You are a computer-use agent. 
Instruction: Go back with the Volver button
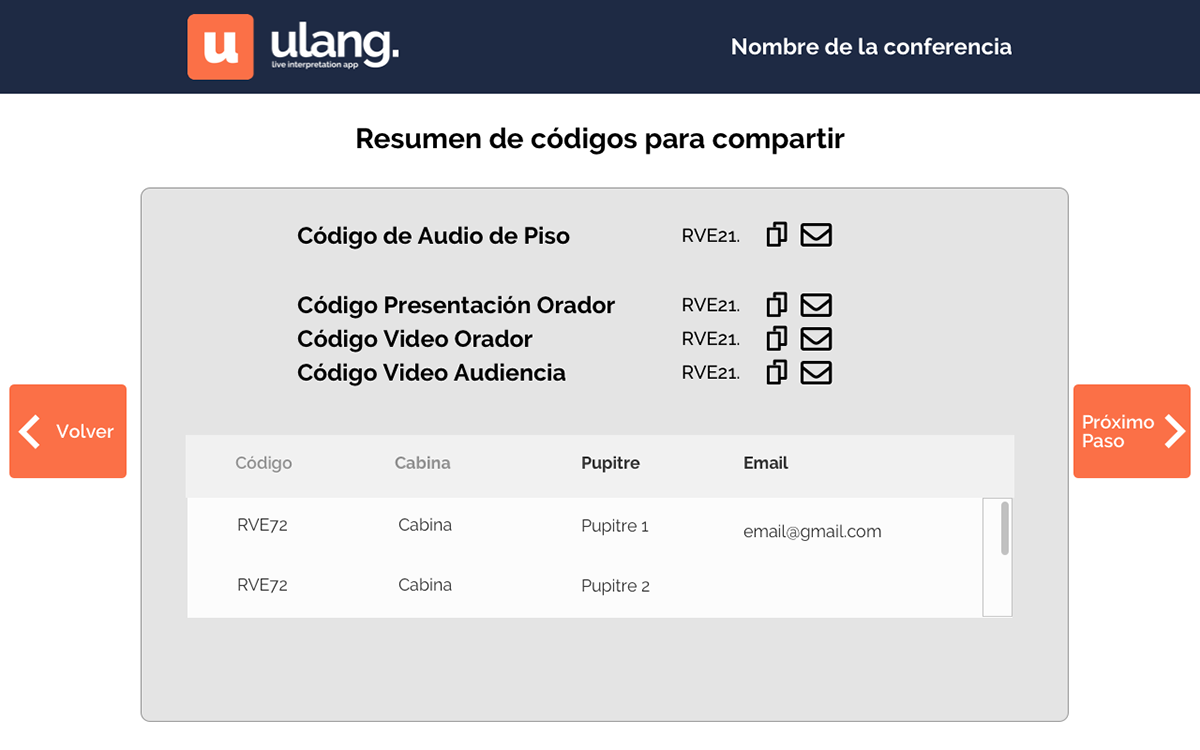pos(68,431)
